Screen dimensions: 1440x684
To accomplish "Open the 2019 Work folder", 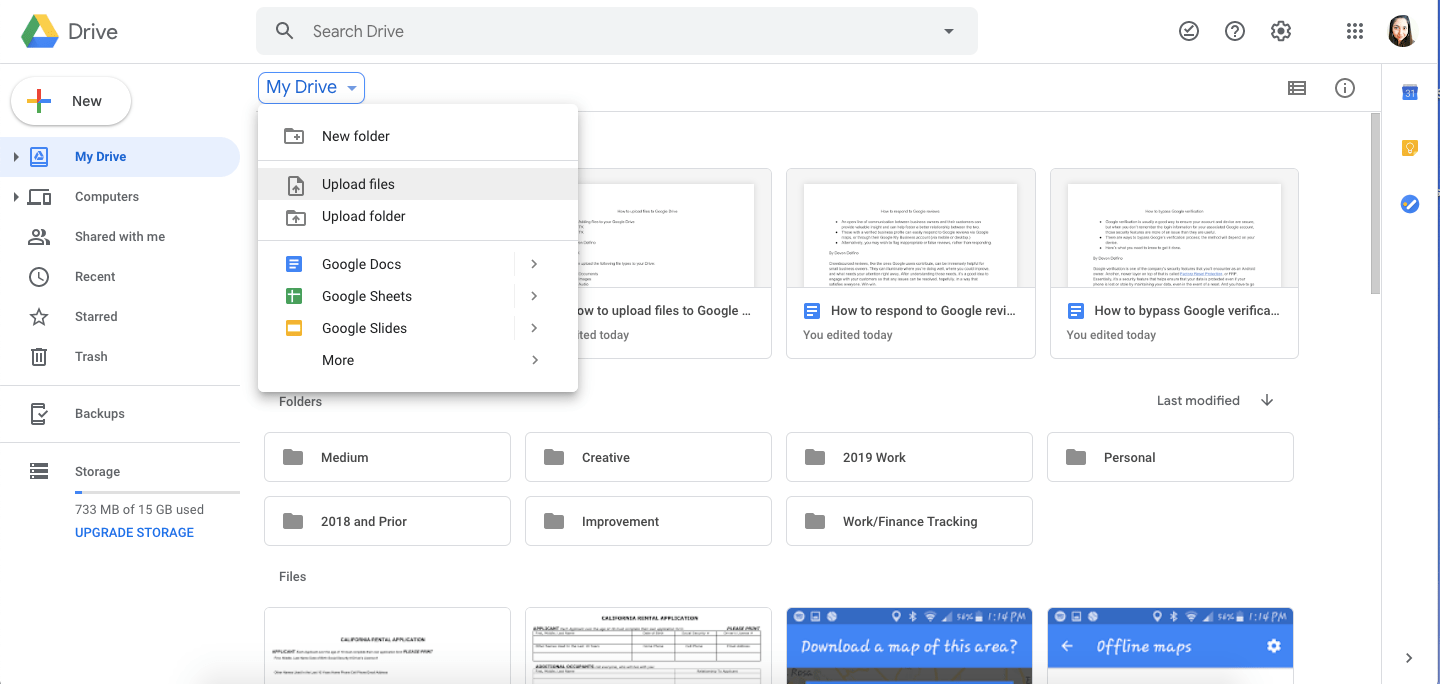I will (x=909, y=457).
